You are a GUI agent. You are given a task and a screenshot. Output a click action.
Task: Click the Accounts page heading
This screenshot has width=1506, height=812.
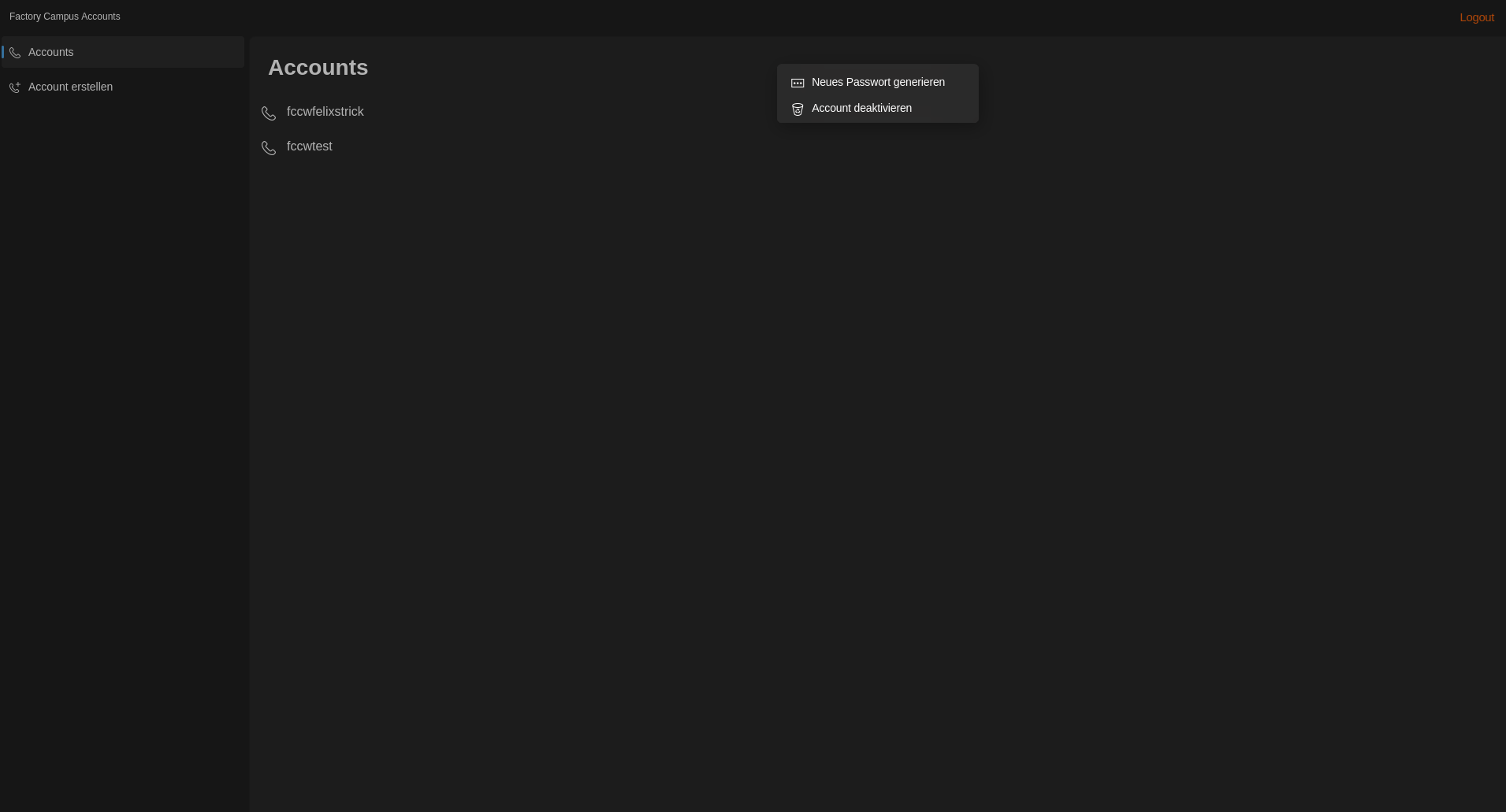318,68
